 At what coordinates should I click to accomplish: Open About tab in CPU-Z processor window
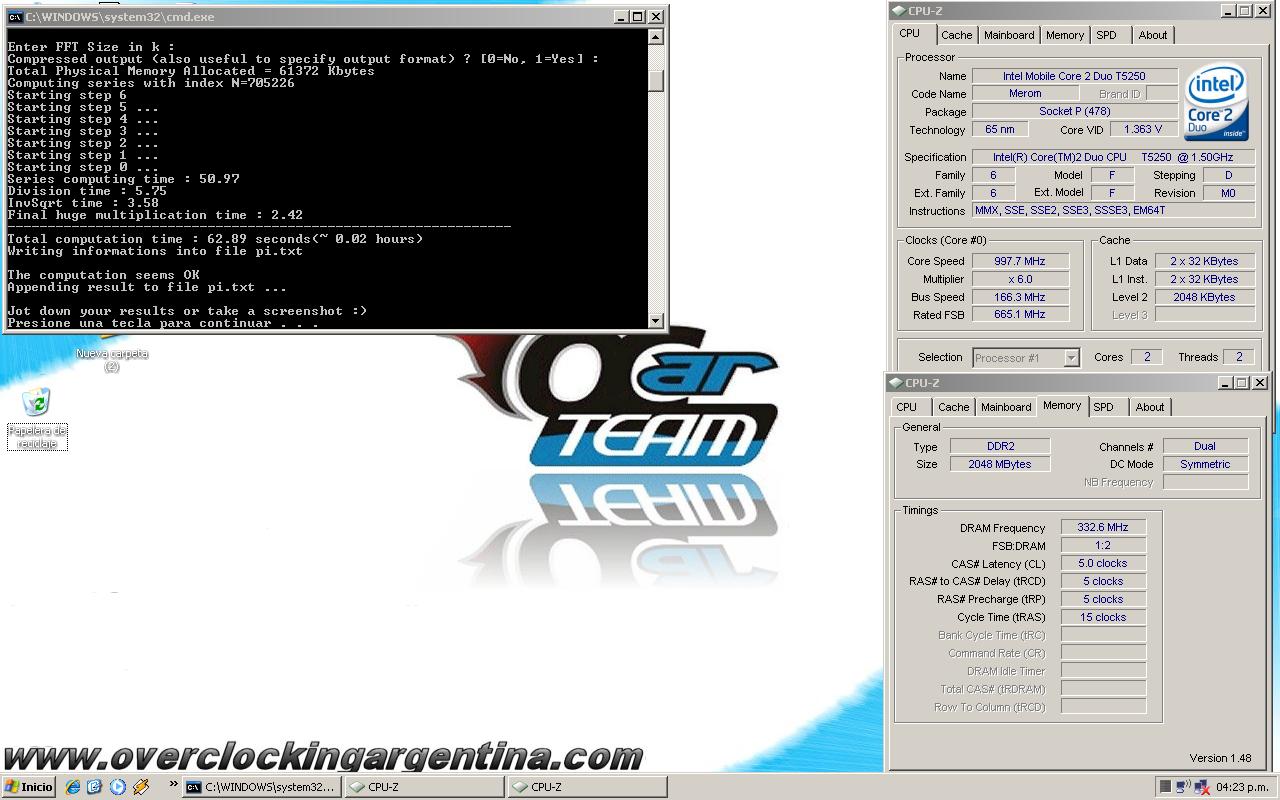click(1153, 35)
